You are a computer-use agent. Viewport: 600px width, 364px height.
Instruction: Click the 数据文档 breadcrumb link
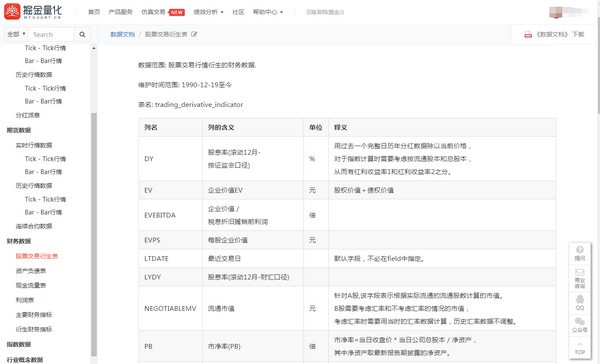point(122,34)
